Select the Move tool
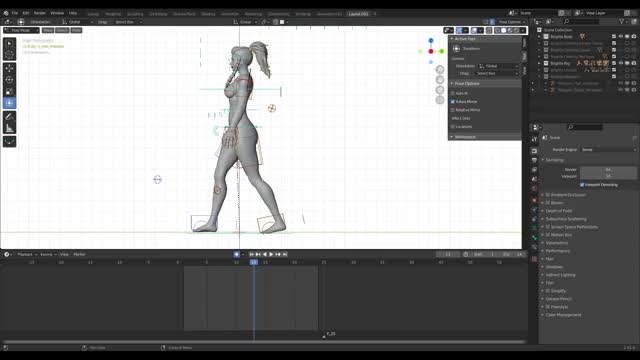The height and width of the screenshot is (360, 640). [10, 69]
